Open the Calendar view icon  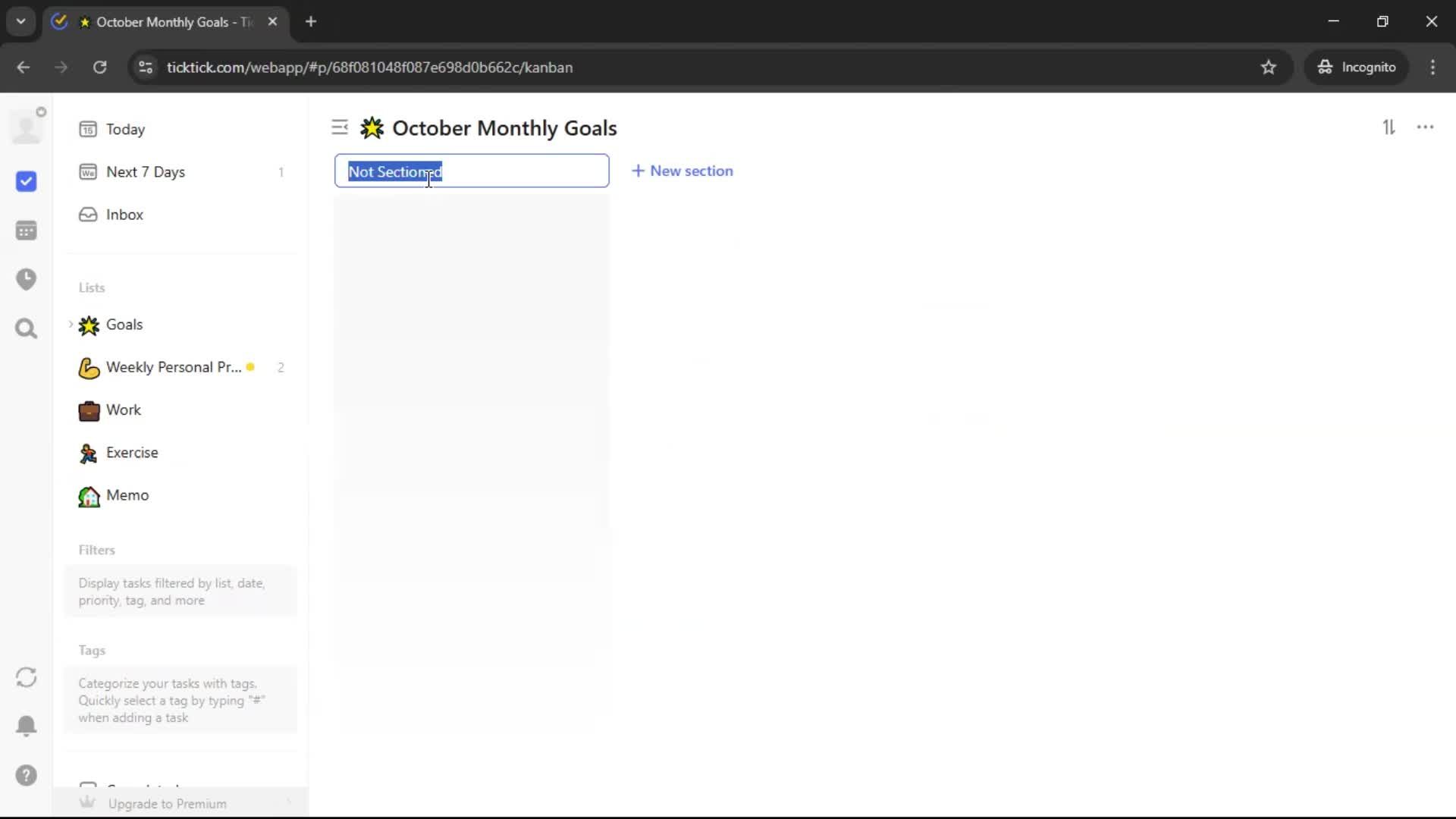(x=26, y=231)
